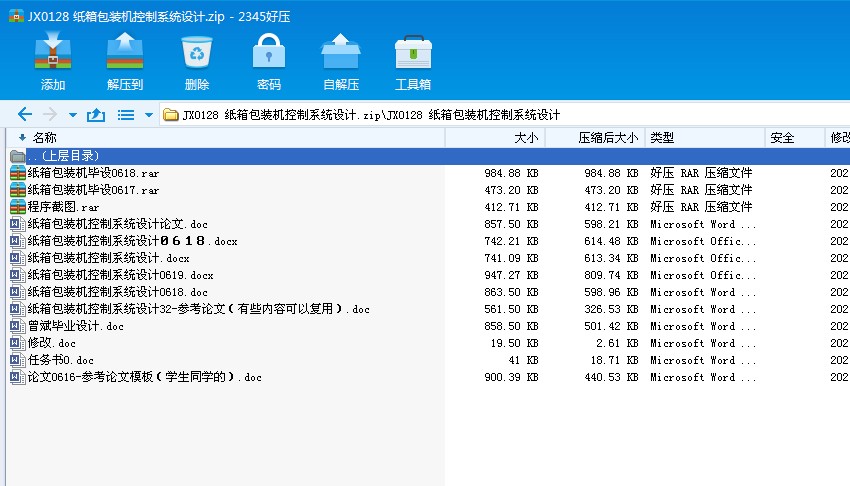Click compressed size 440.53 KB cell
Image resolution: width=850 pixels, height=486 pixels.
pos(611,377)
